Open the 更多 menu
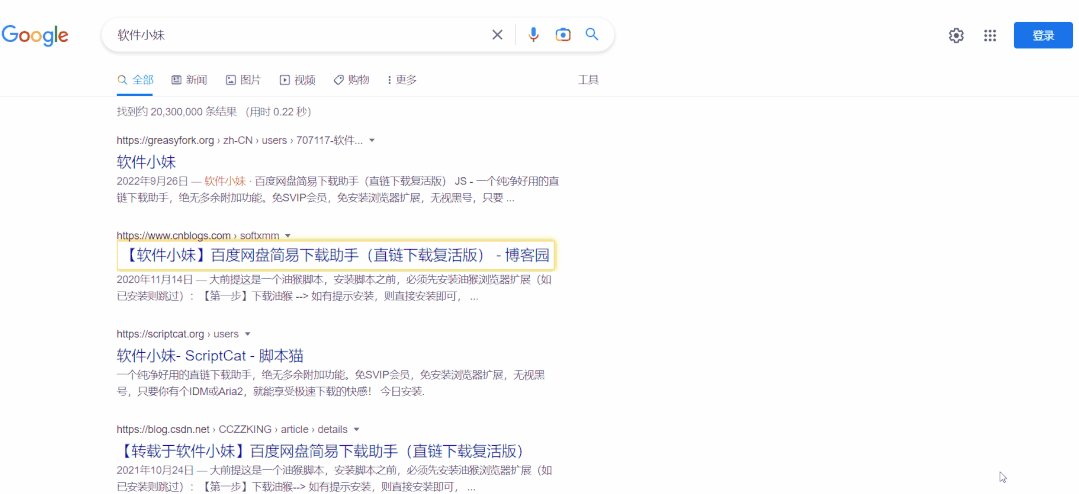 tap(402, 80)
